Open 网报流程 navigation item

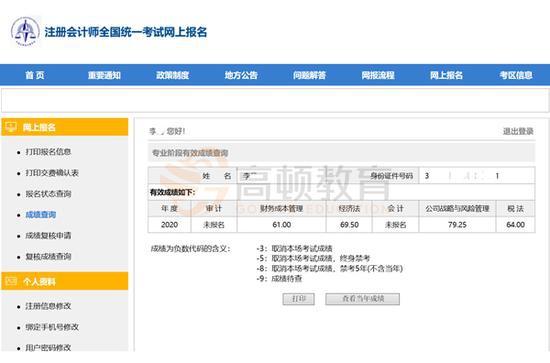click(x=378, y=75)
